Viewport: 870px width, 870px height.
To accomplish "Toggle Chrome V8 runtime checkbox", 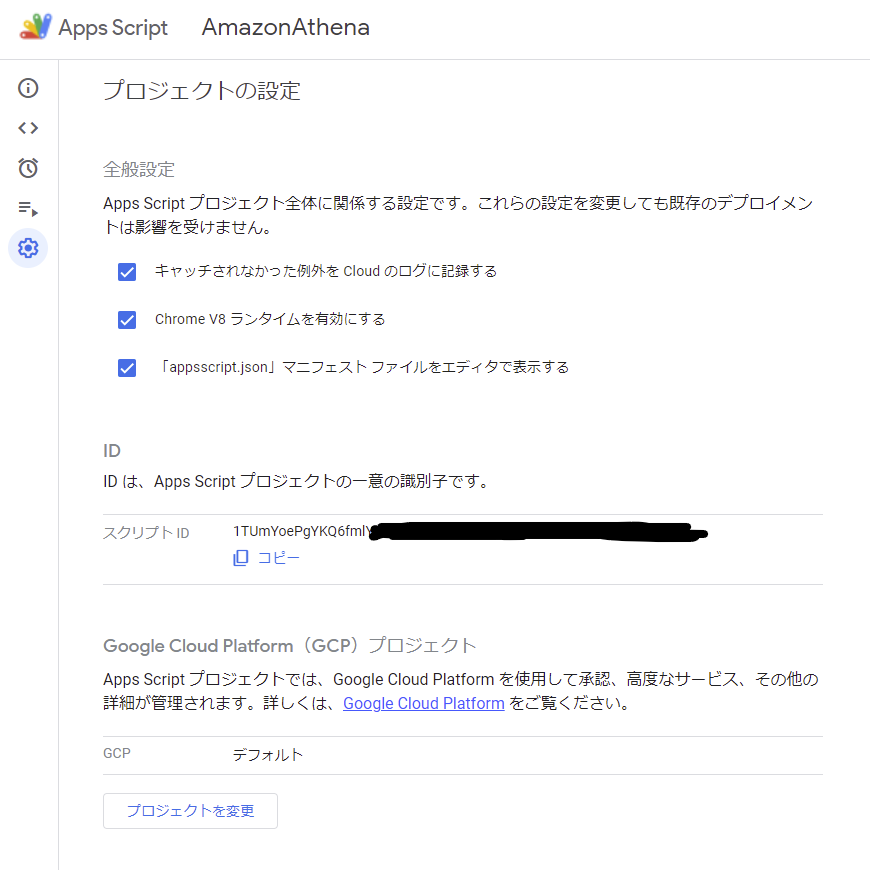I will tap(127, 320).
